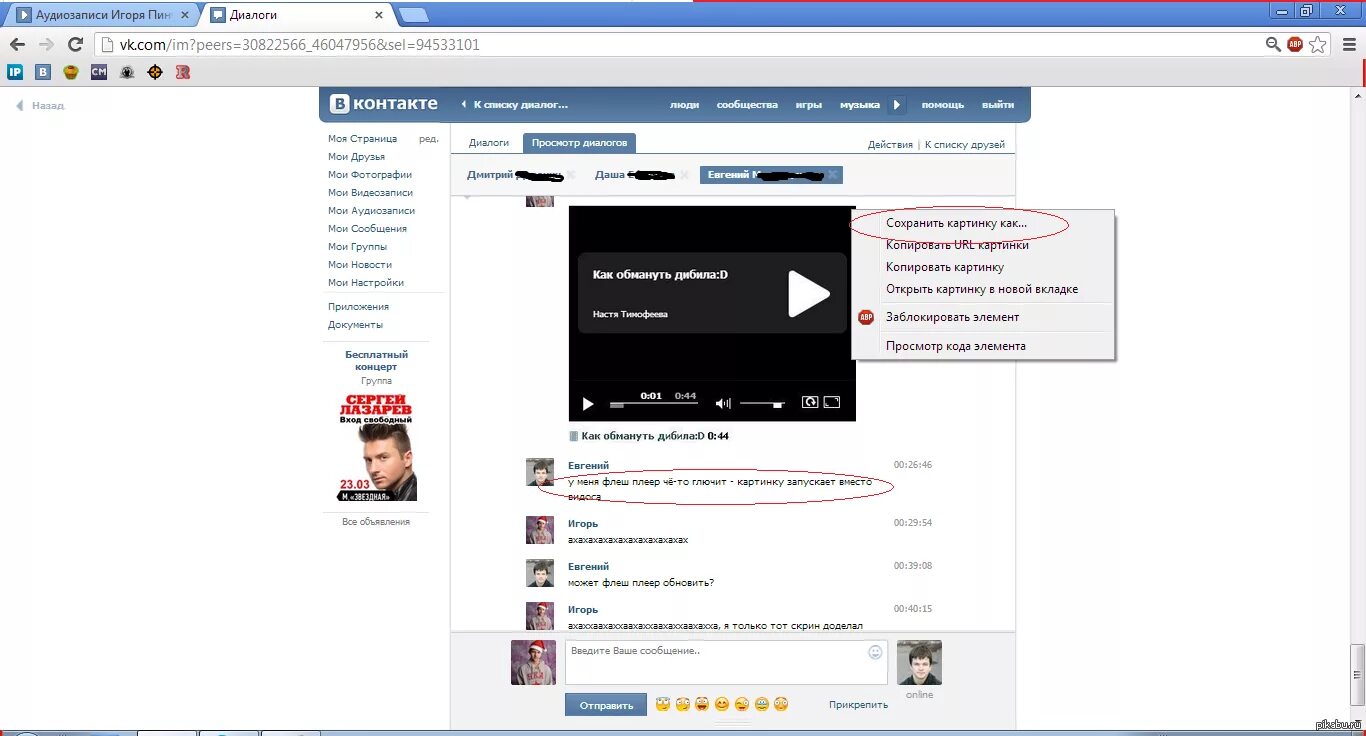Open a new browser tab
Viewport: 1366px width, 736px height.
413,15
